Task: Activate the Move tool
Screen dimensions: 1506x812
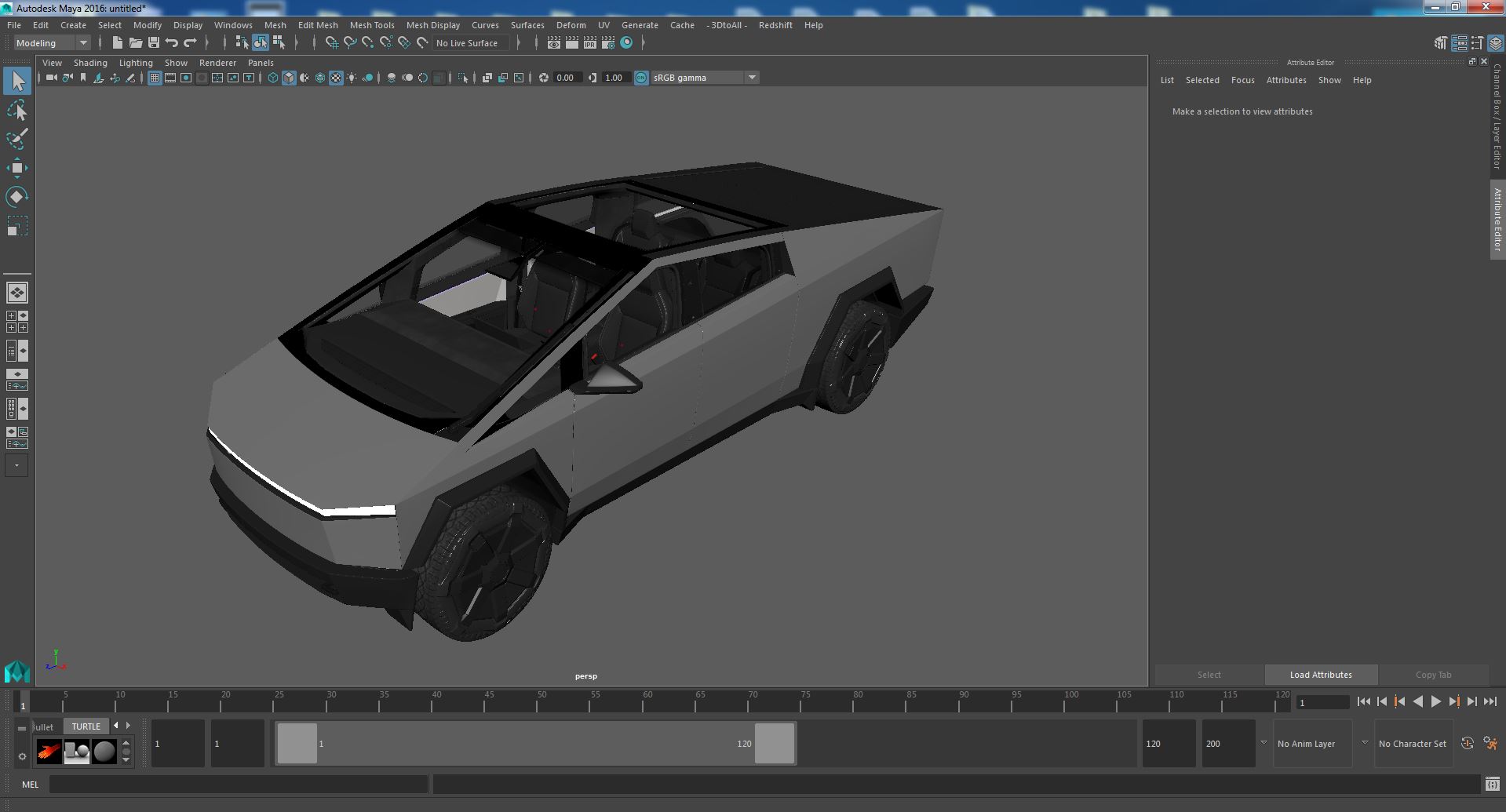Action: click(x=17, y=168)
